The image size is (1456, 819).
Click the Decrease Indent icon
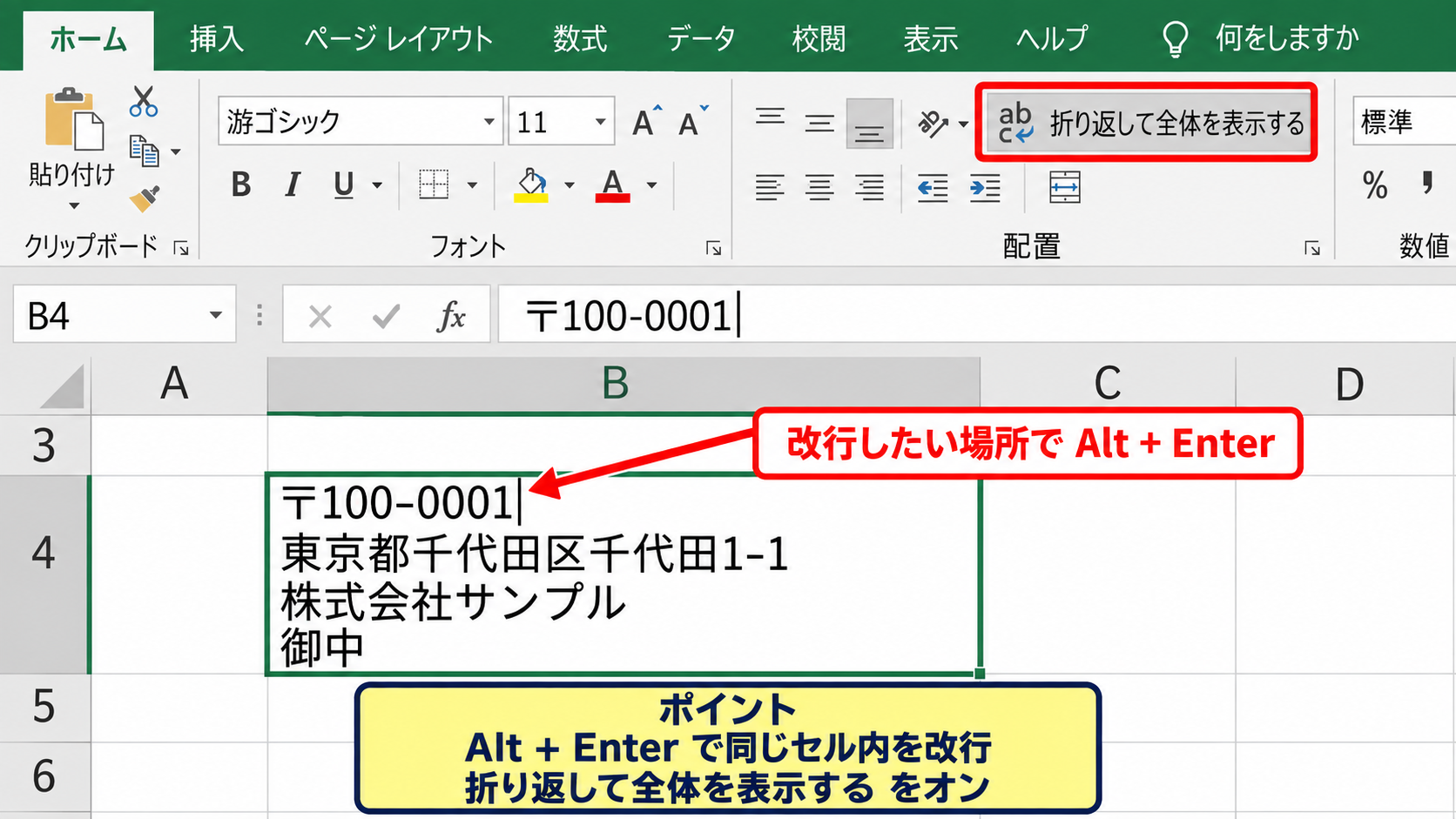click(933, 187)
